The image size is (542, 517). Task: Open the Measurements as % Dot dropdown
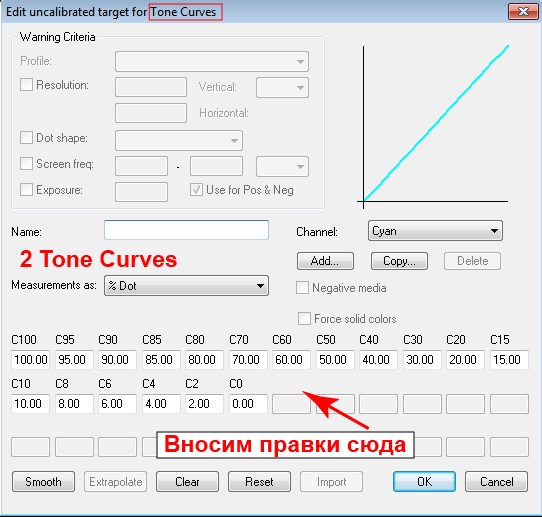click(x=186, y=285)
